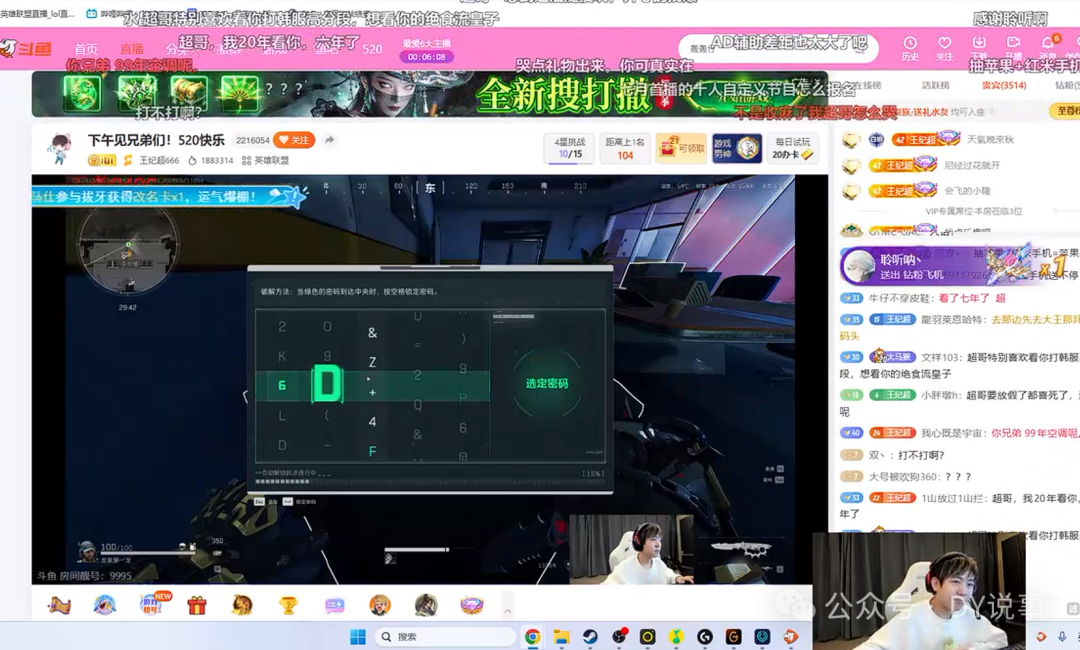Screen dimensions: 1080x650
Task: Expand the gift bar with the up chevron
Action: (x=508, y=611)
